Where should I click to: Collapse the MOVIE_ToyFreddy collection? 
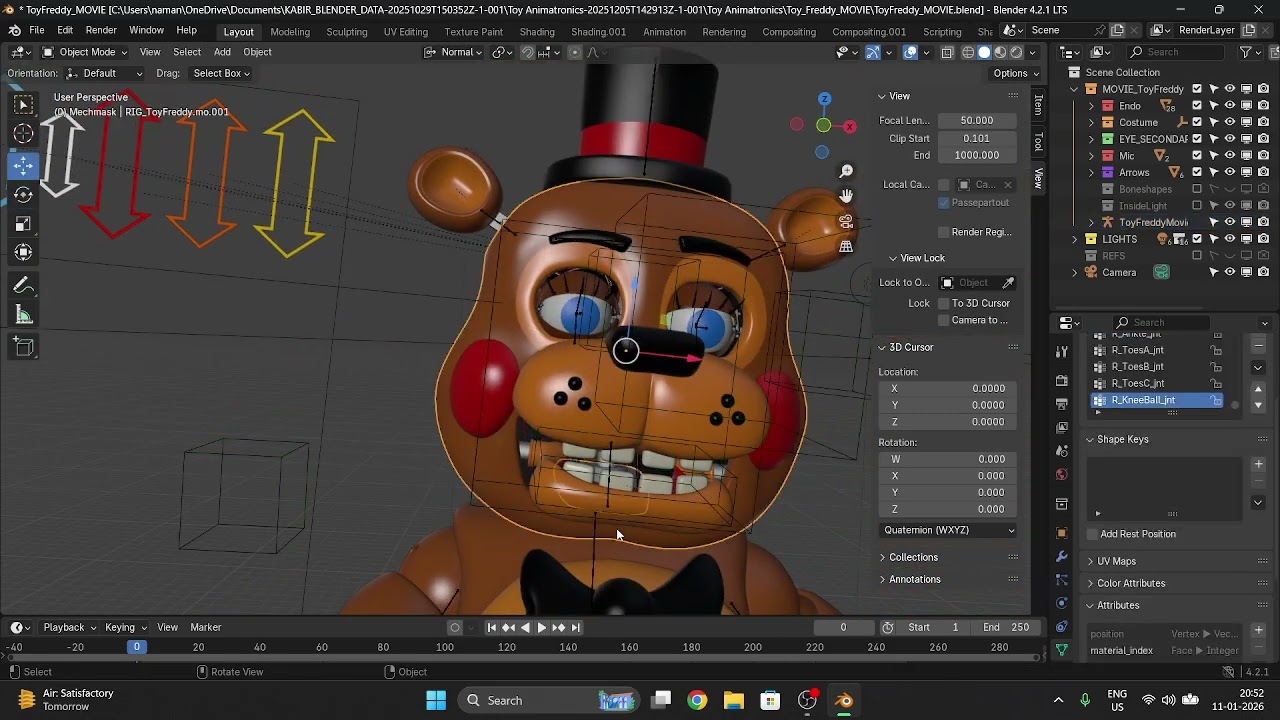[1075, 89]
